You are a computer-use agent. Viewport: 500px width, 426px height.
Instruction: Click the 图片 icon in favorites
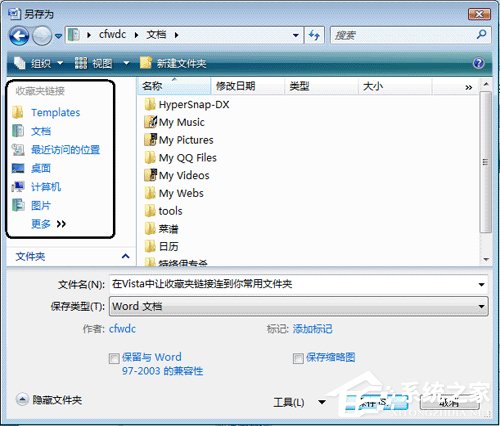point(18,205)
